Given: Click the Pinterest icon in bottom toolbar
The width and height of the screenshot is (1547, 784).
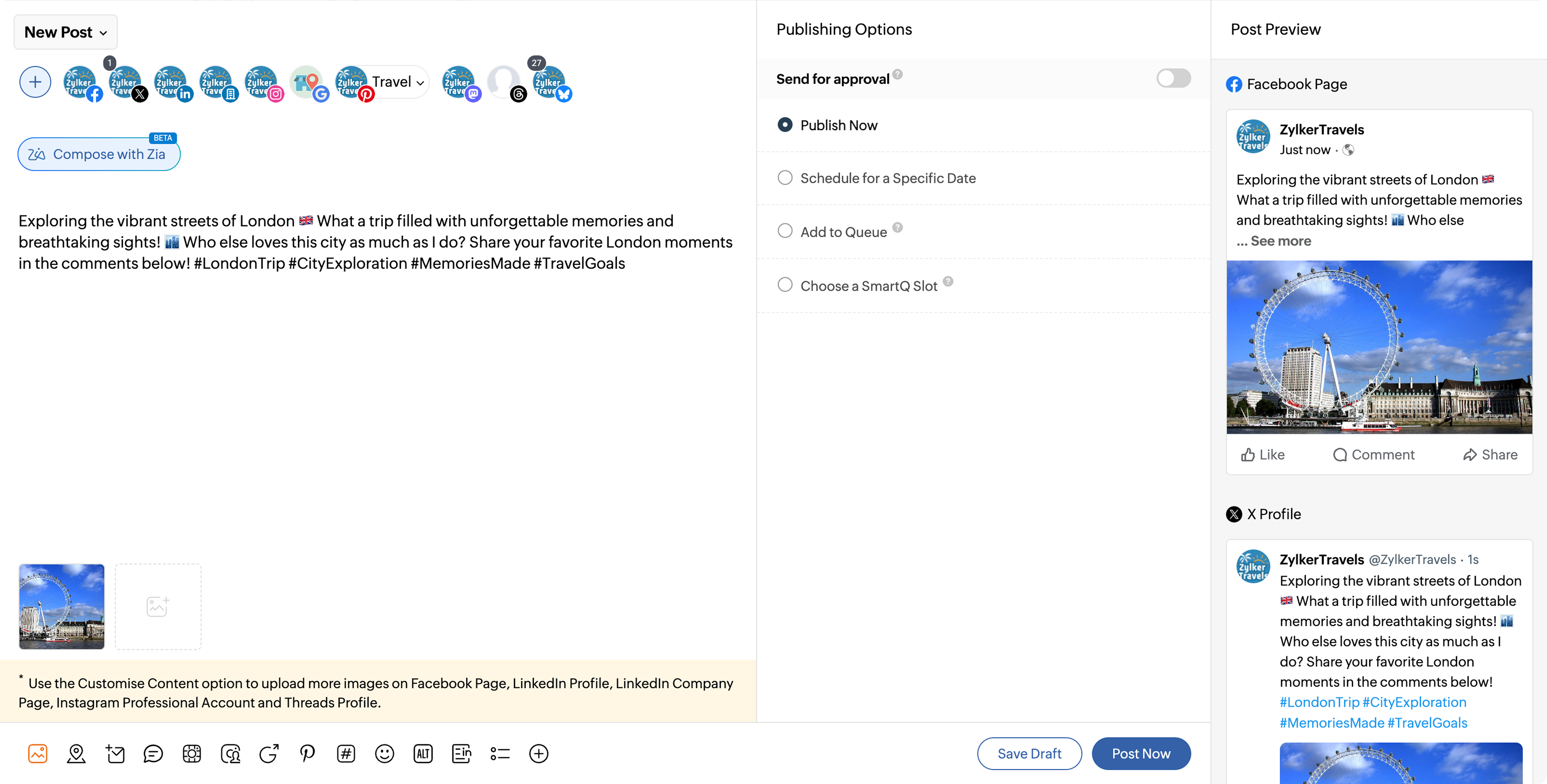Looking at the screenshot, I should [308, 753].
